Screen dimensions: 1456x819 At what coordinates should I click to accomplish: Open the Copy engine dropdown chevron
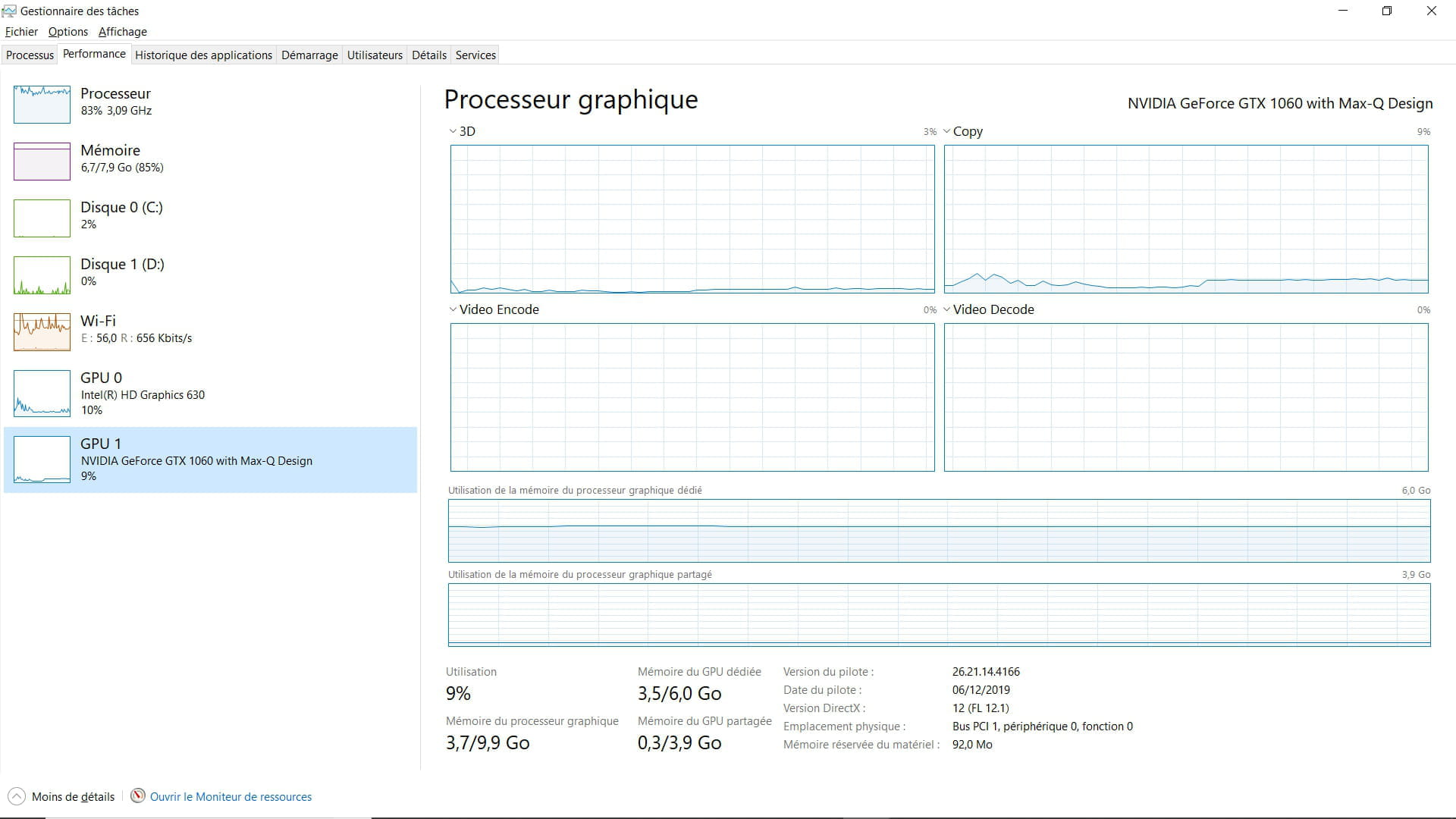click(946, 131)
